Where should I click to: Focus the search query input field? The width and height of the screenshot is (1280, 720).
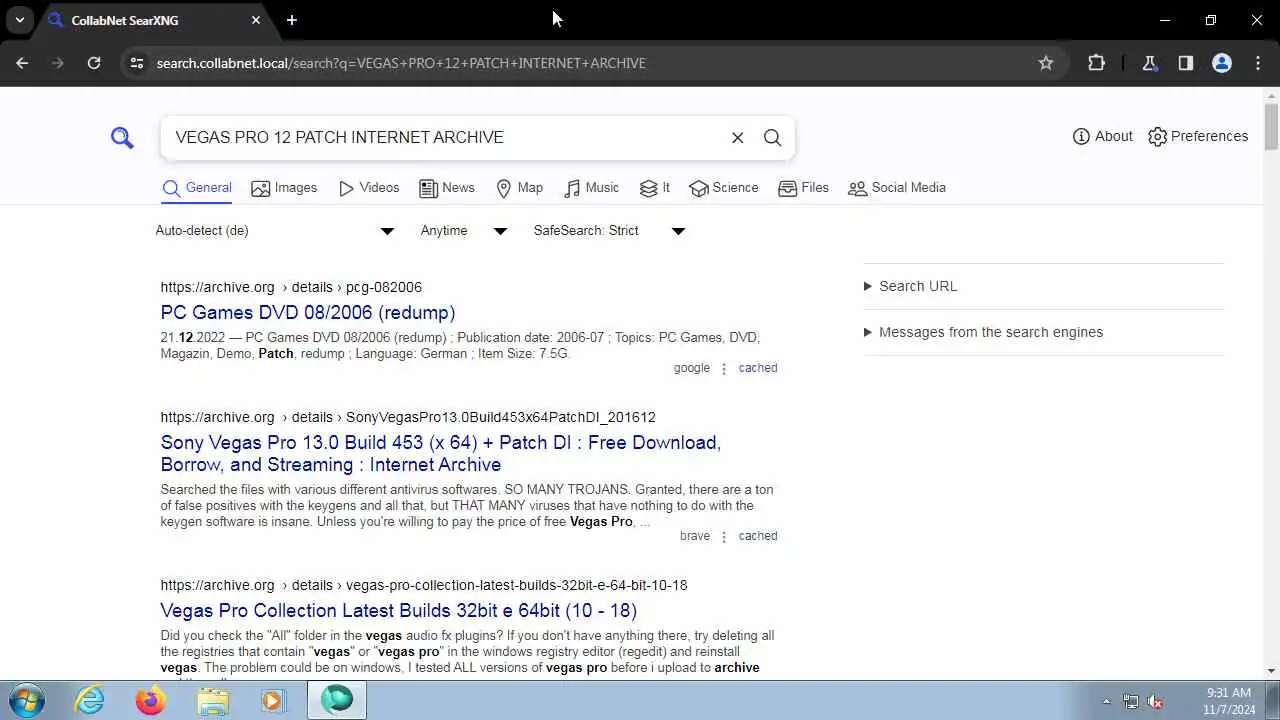[x=445, y=138]
